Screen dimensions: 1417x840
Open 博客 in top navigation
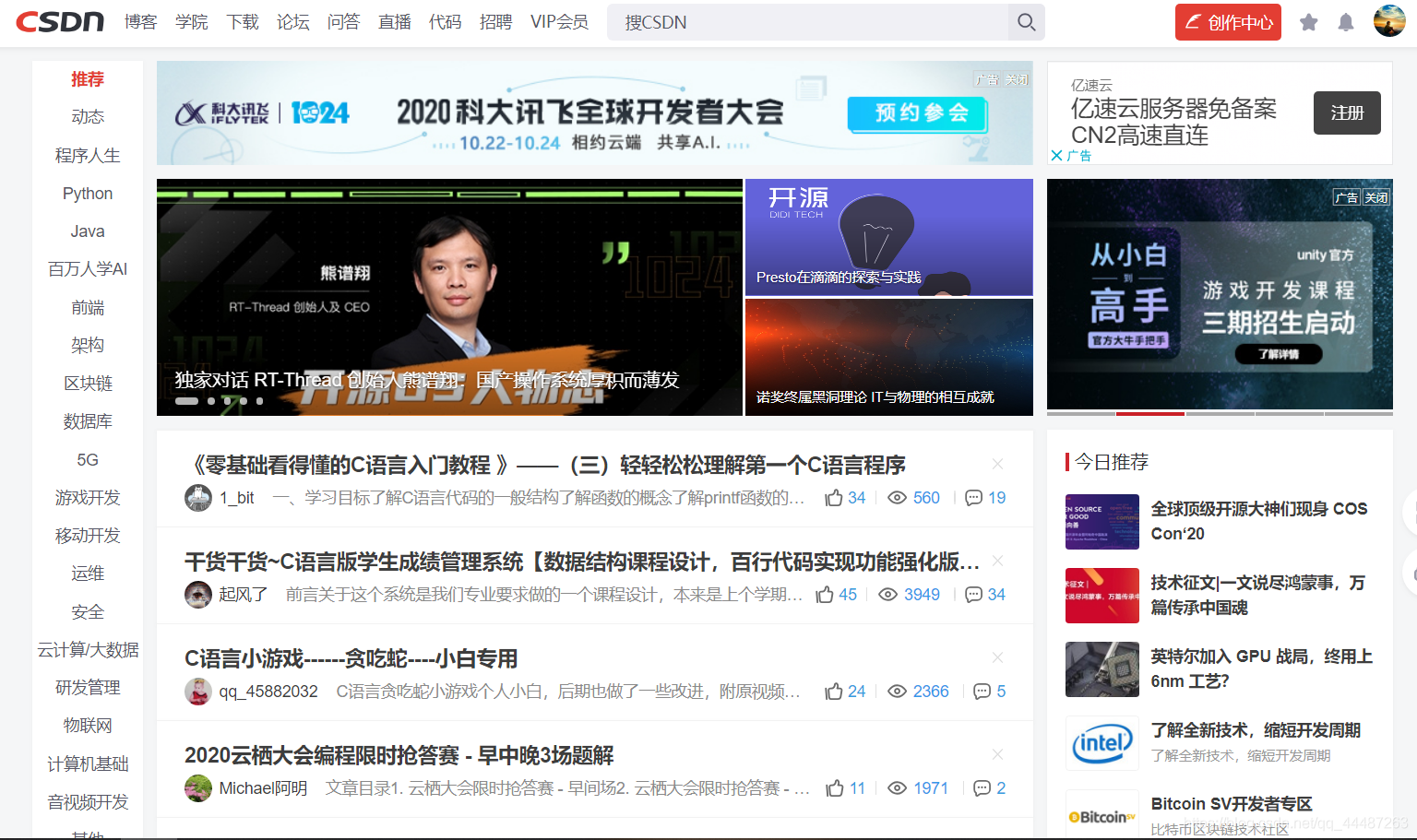(x=141, y=22)
